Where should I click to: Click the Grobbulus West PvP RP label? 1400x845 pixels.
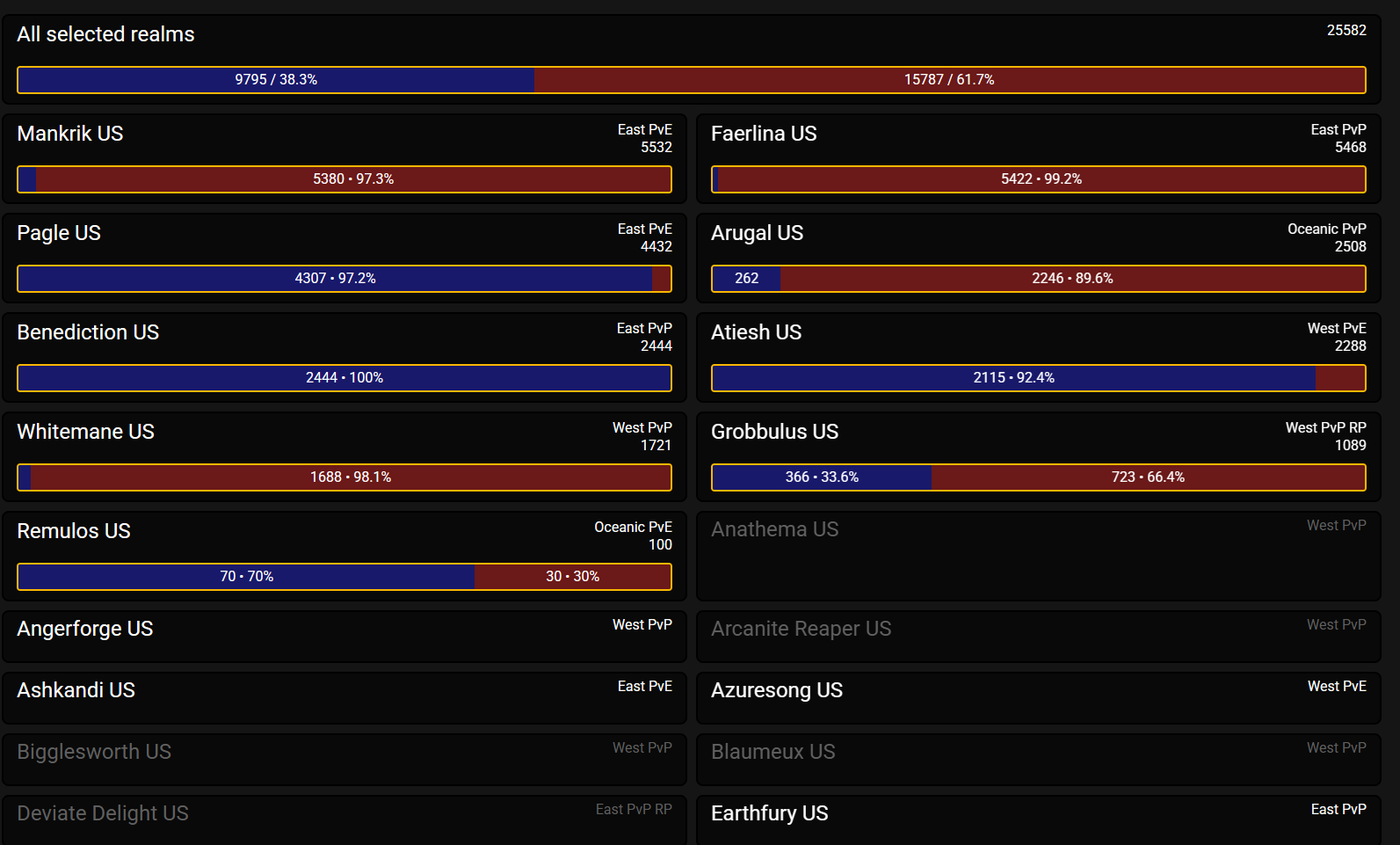tap(1326, 428)
